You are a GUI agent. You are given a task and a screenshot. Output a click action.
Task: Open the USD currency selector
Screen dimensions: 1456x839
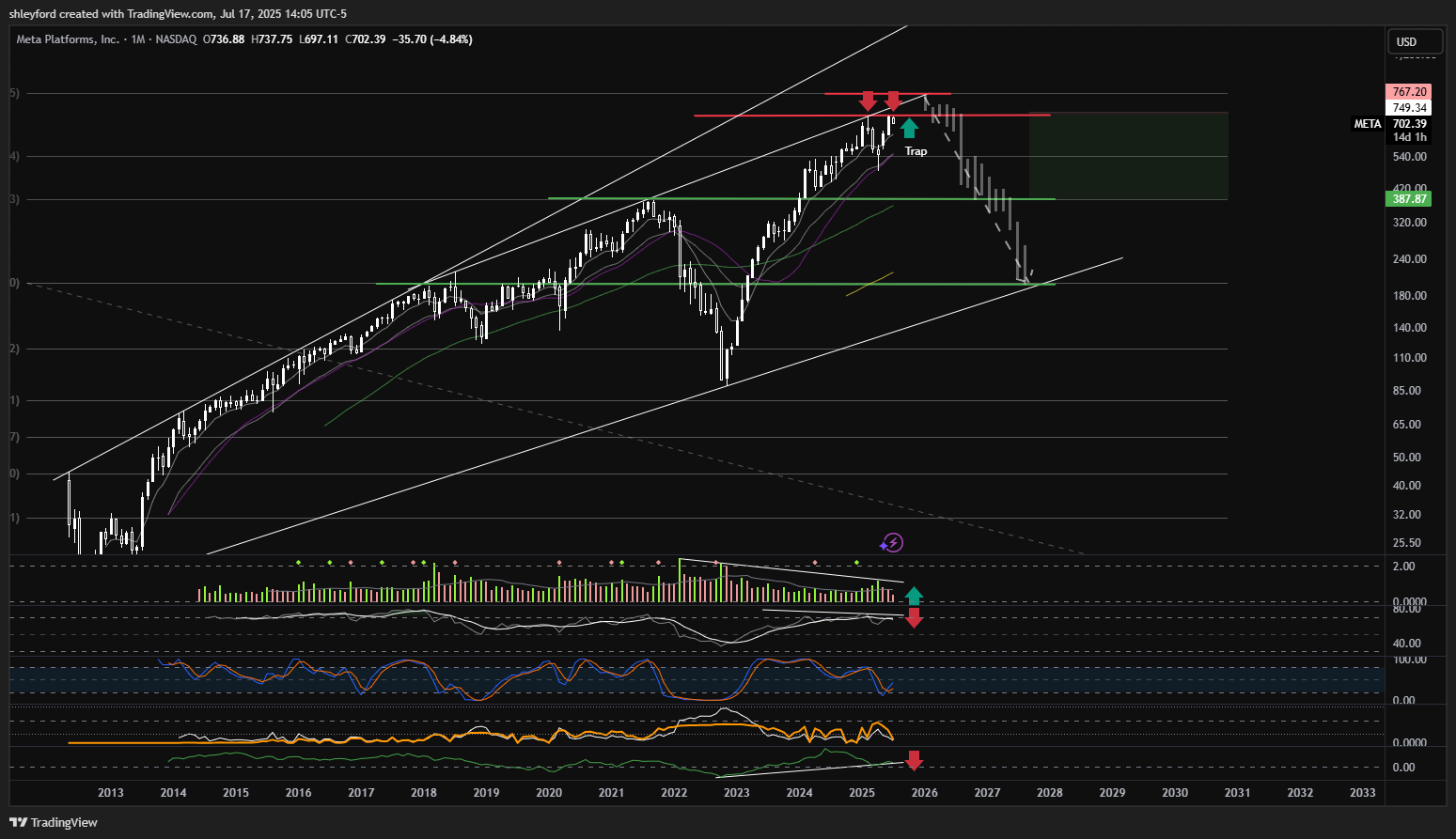tap(1415, 41)
